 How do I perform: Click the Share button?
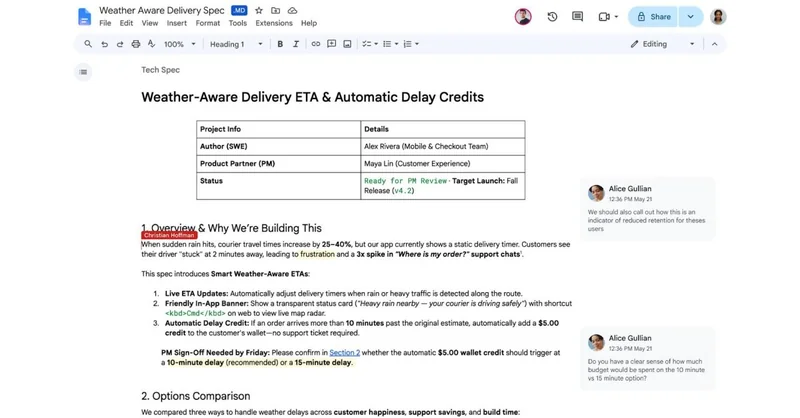pos(653,17)
